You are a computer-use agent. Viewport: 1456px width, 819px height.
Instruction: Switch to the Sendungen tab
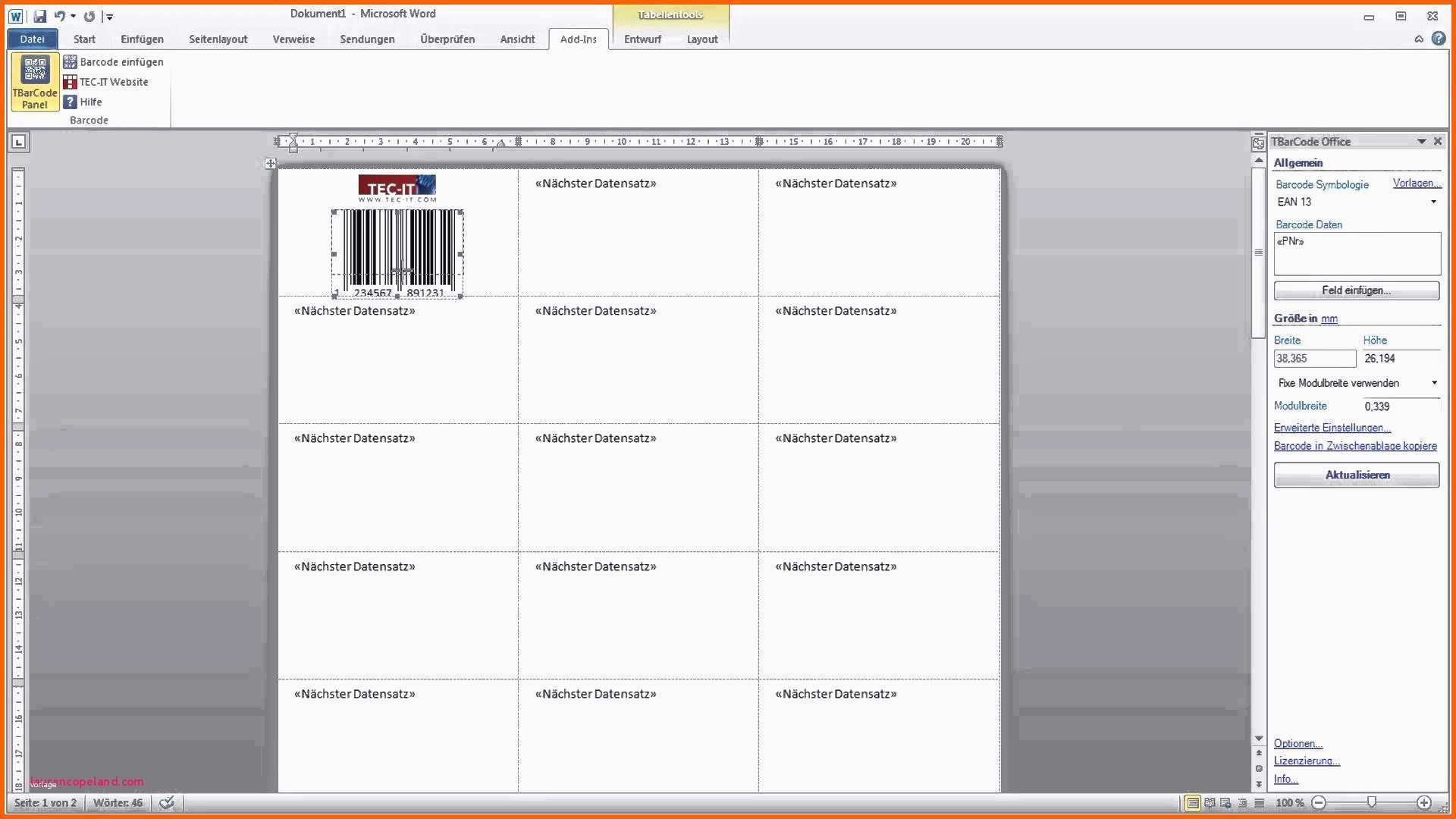367,39
